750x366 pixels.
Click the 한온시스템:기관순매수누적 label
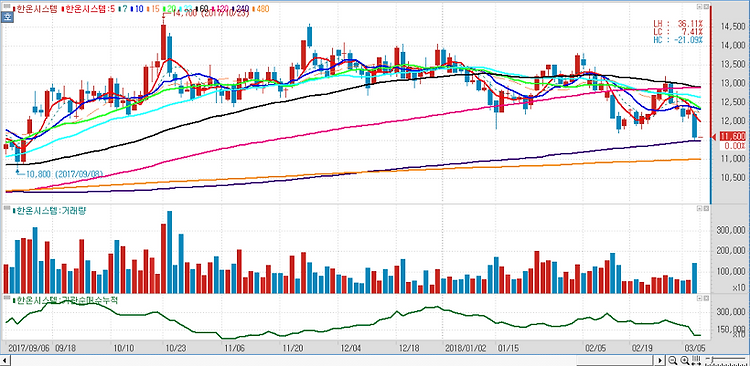pos(66,300)
